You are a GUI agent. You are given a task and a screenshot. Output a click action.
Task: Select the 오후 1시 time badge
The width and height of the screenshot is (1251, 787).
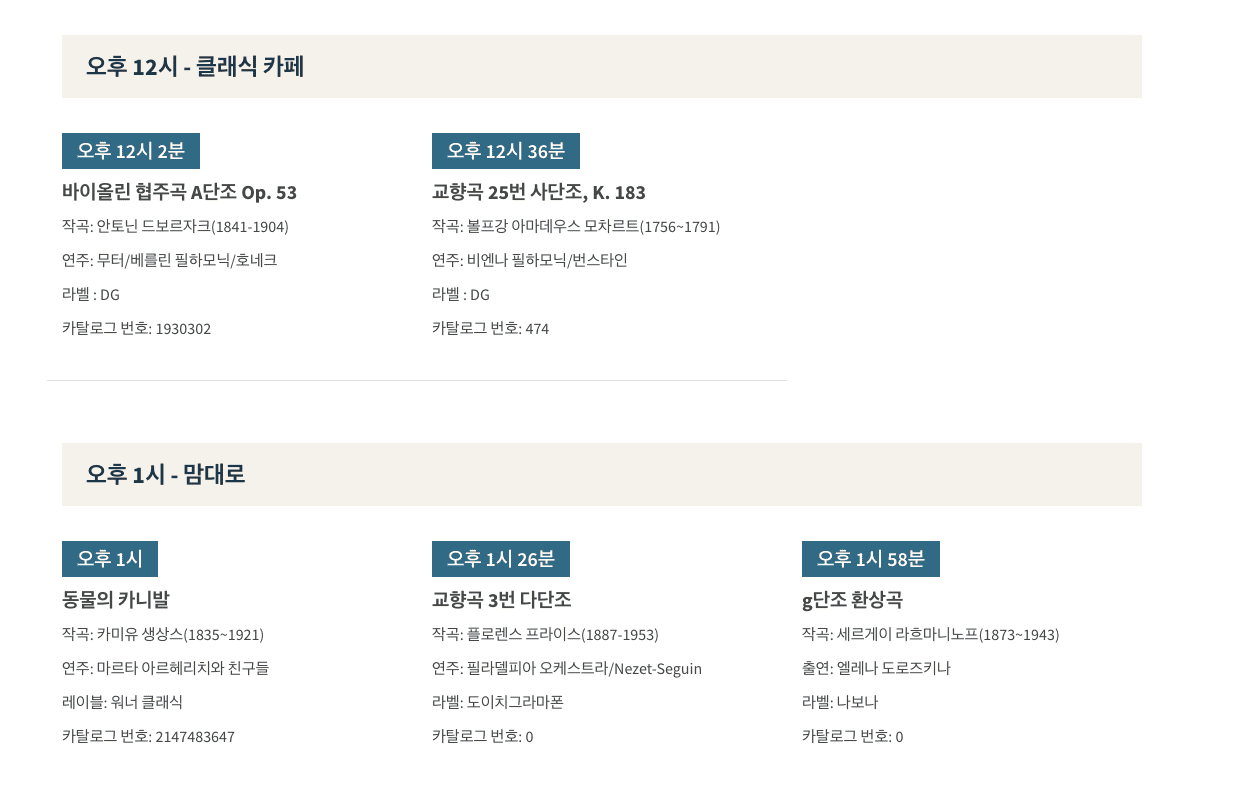tap(110, 559)
